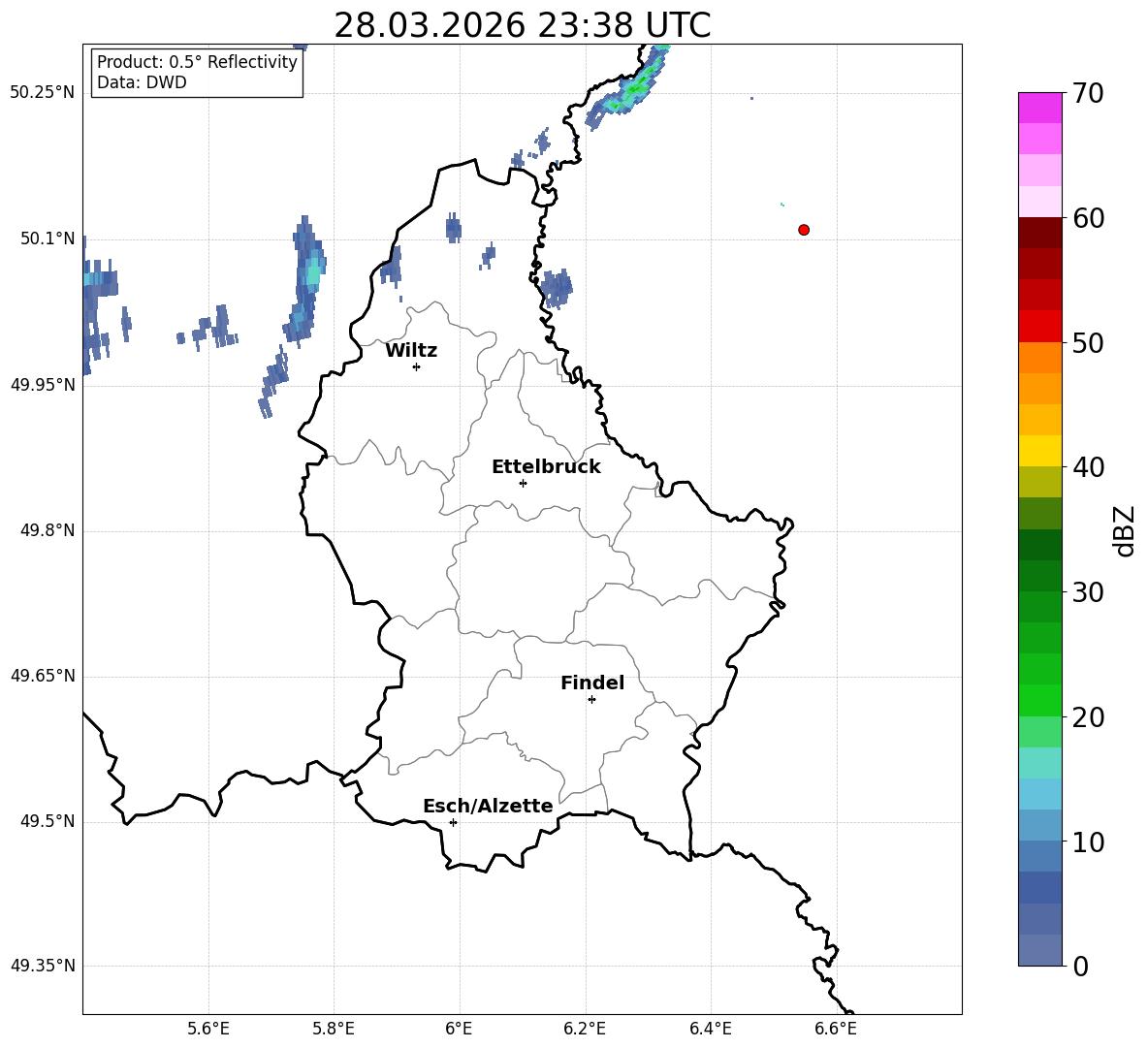
Task: Click the 6.6°E longitude label
Action: pyautogui.click(x=836, y=1029)
